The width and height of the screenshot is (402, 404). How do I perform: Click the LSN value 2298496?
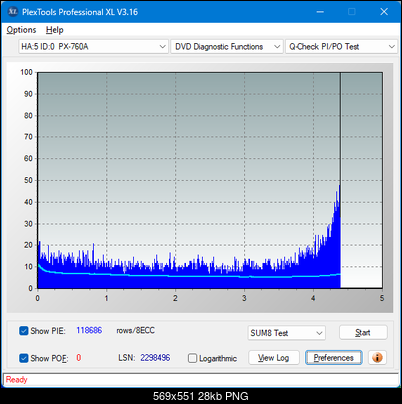(155, 358)
